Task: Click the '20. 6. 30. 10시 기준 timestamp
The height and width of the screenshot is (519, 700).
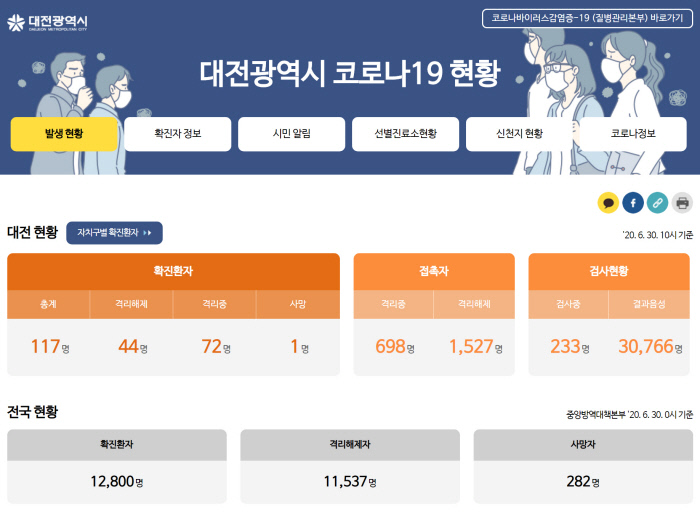Action: (x=658, y=235)
